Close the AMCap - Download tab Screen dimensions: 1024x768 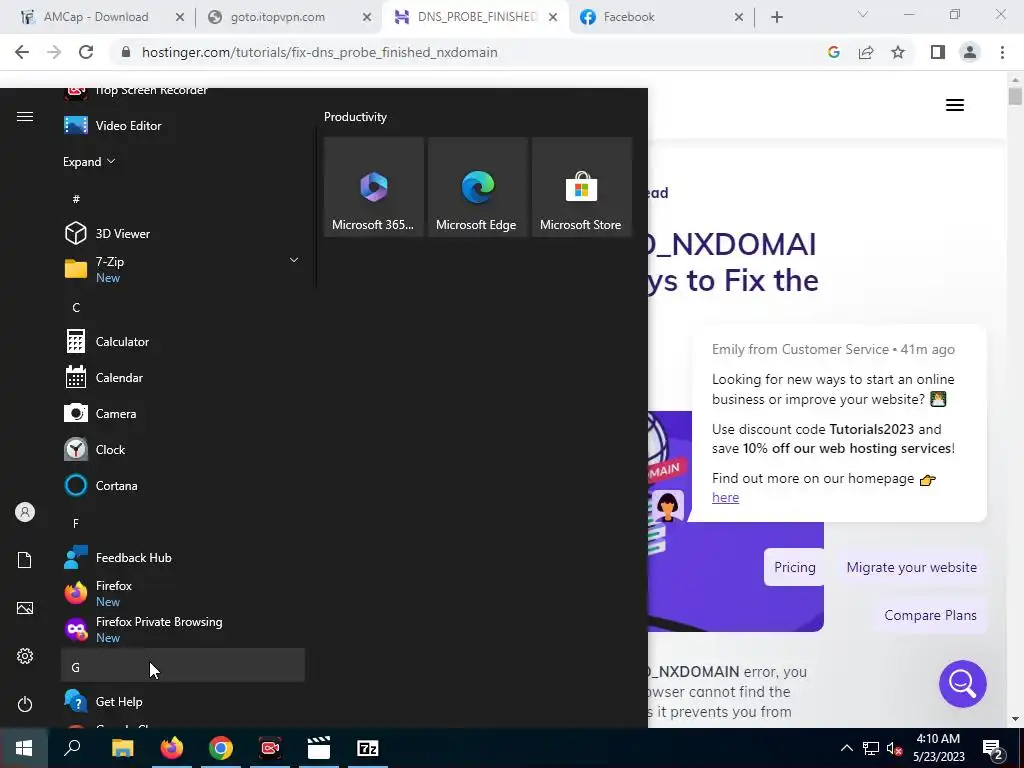180,17
